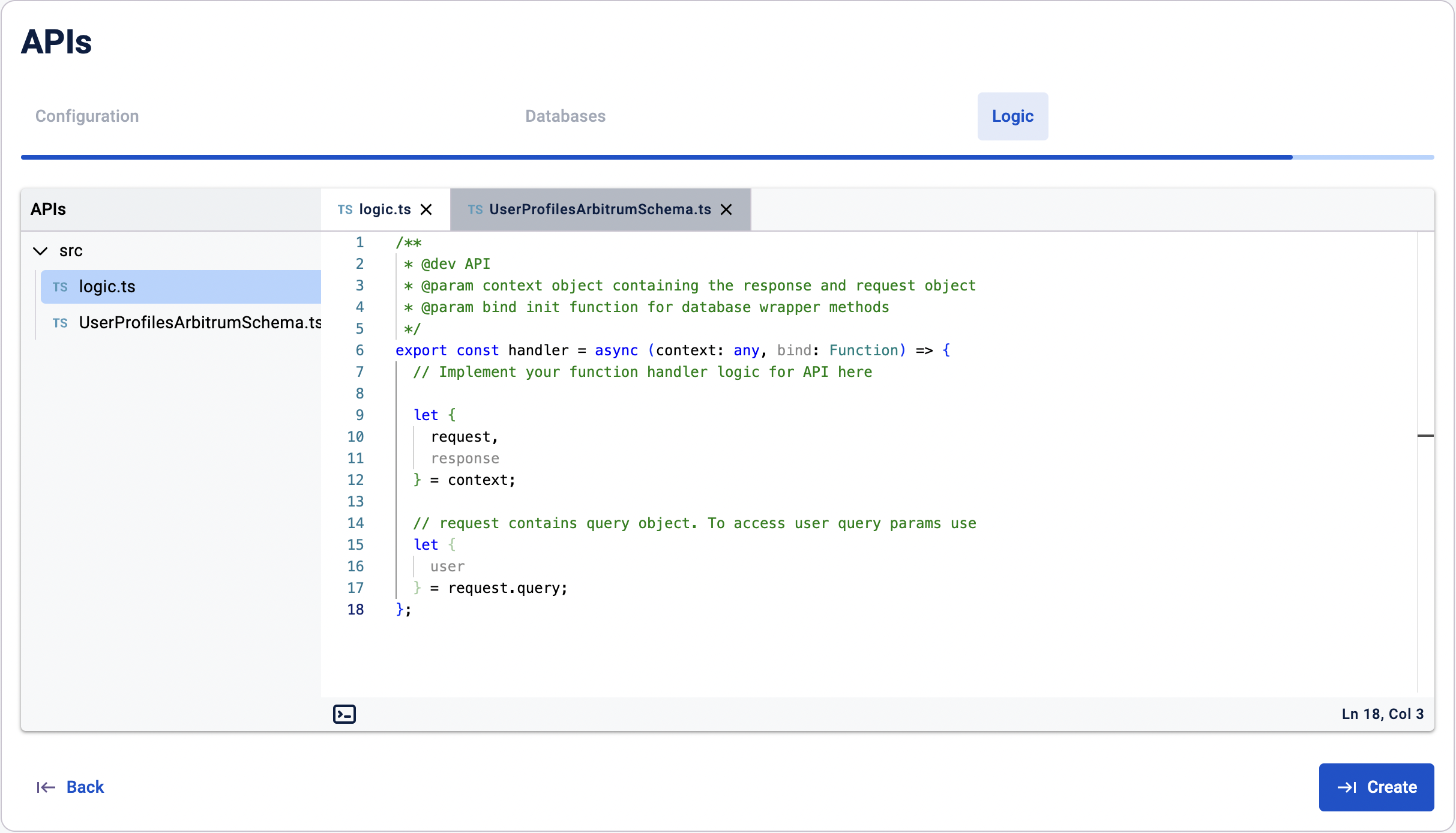Go to the Databases step
Viewport: 1456px width, 833px height.
tap(565, 116)
